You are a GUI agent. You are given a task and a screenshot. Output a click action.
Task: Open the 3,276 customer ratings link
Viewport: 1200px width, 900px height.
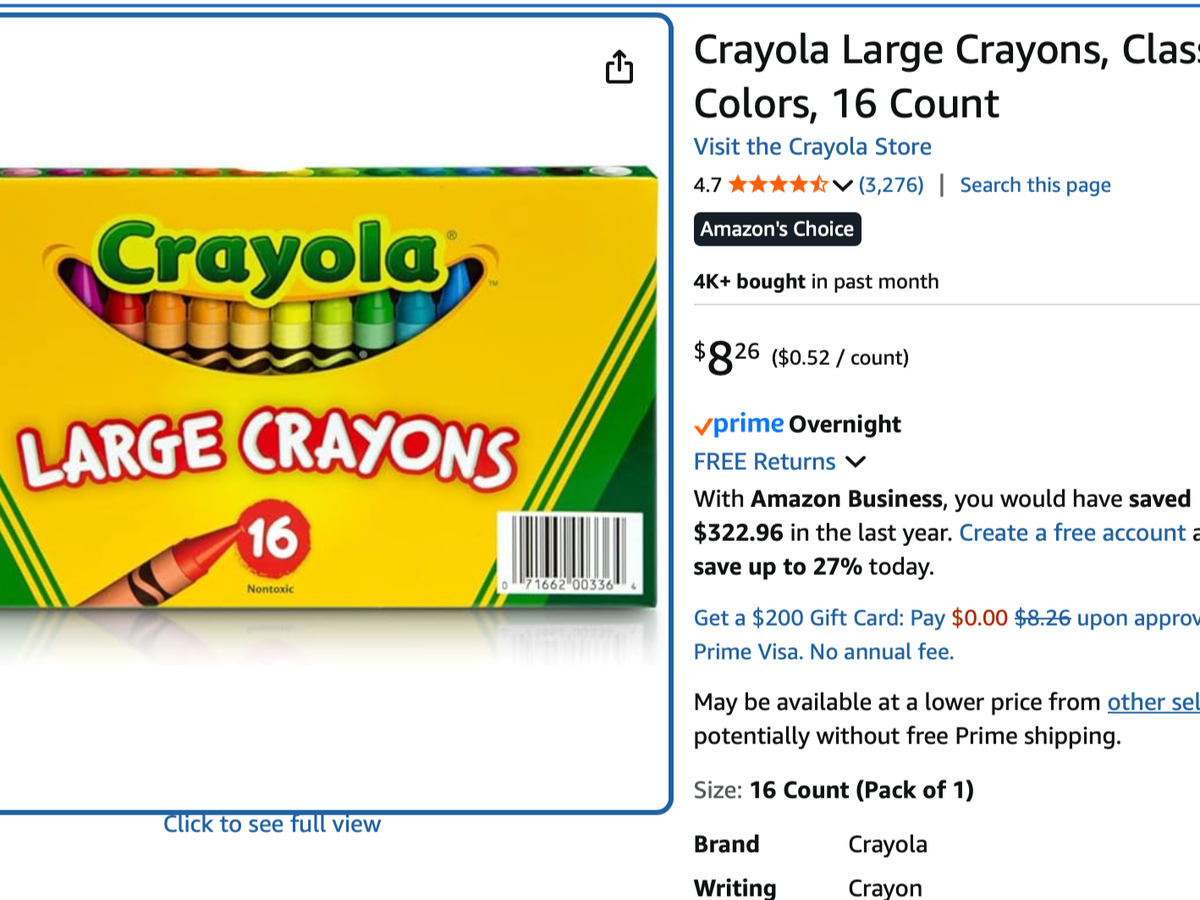(891, 185)
